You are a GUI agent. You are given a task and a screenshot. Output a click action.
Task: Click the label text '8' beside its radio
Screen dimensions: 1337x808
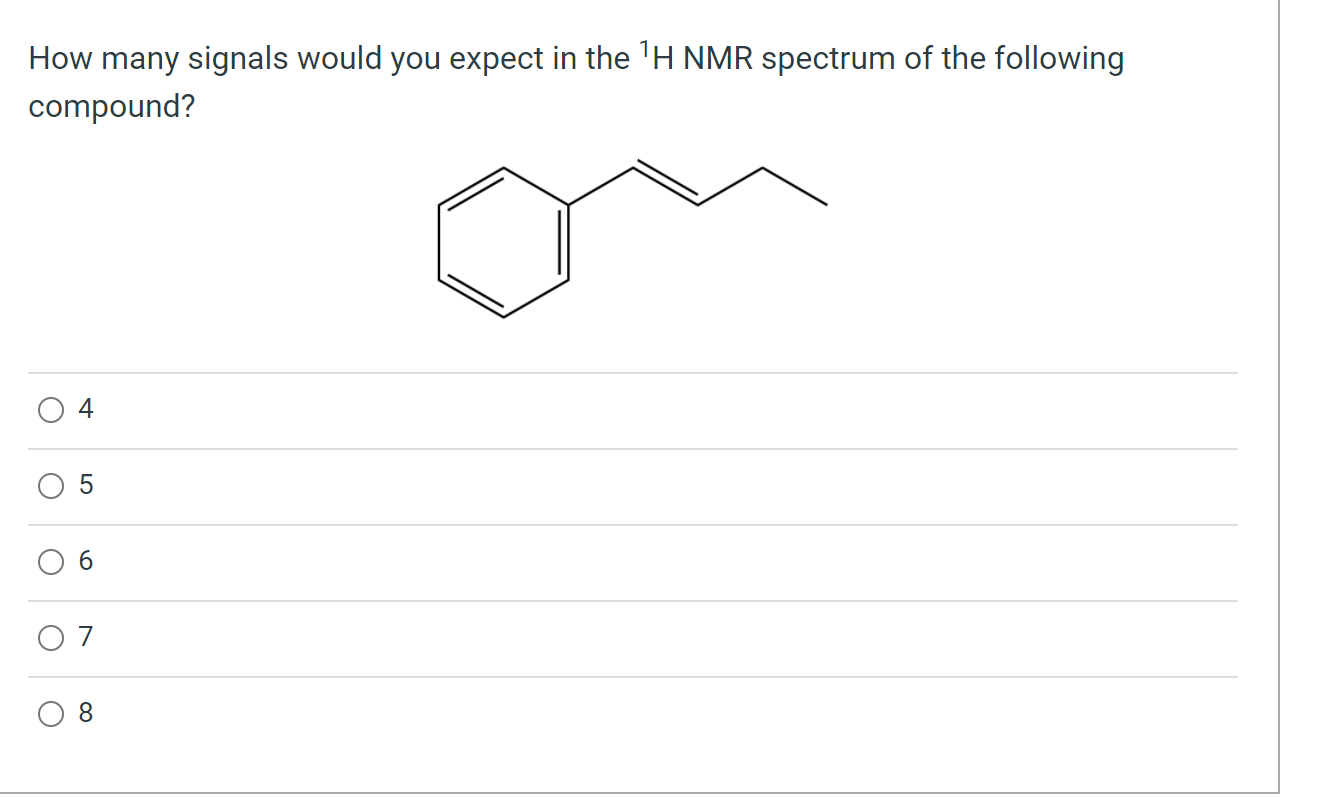tap(86, 713)
